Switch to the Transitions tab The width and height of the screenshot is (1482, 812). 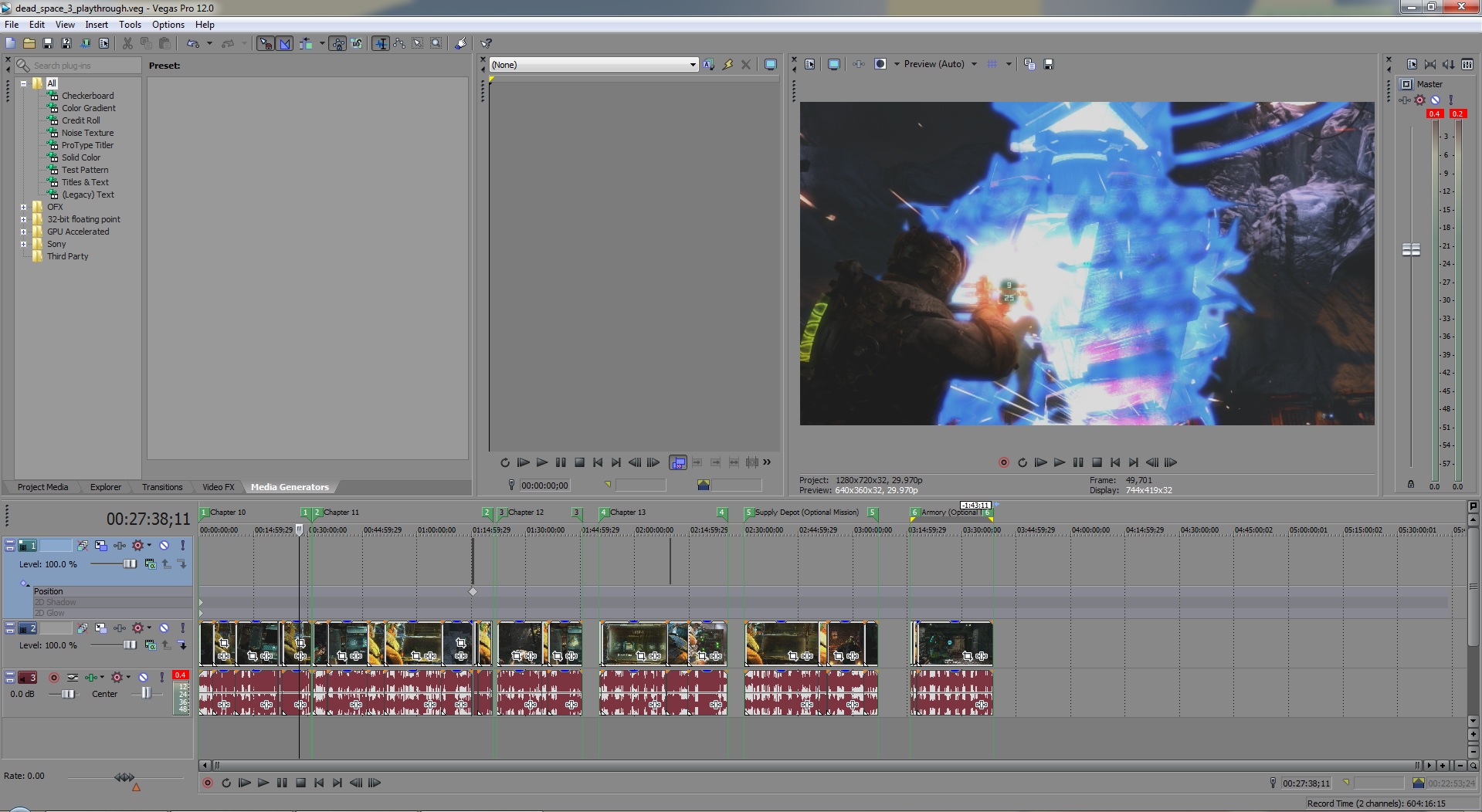[x=162, y=487]
